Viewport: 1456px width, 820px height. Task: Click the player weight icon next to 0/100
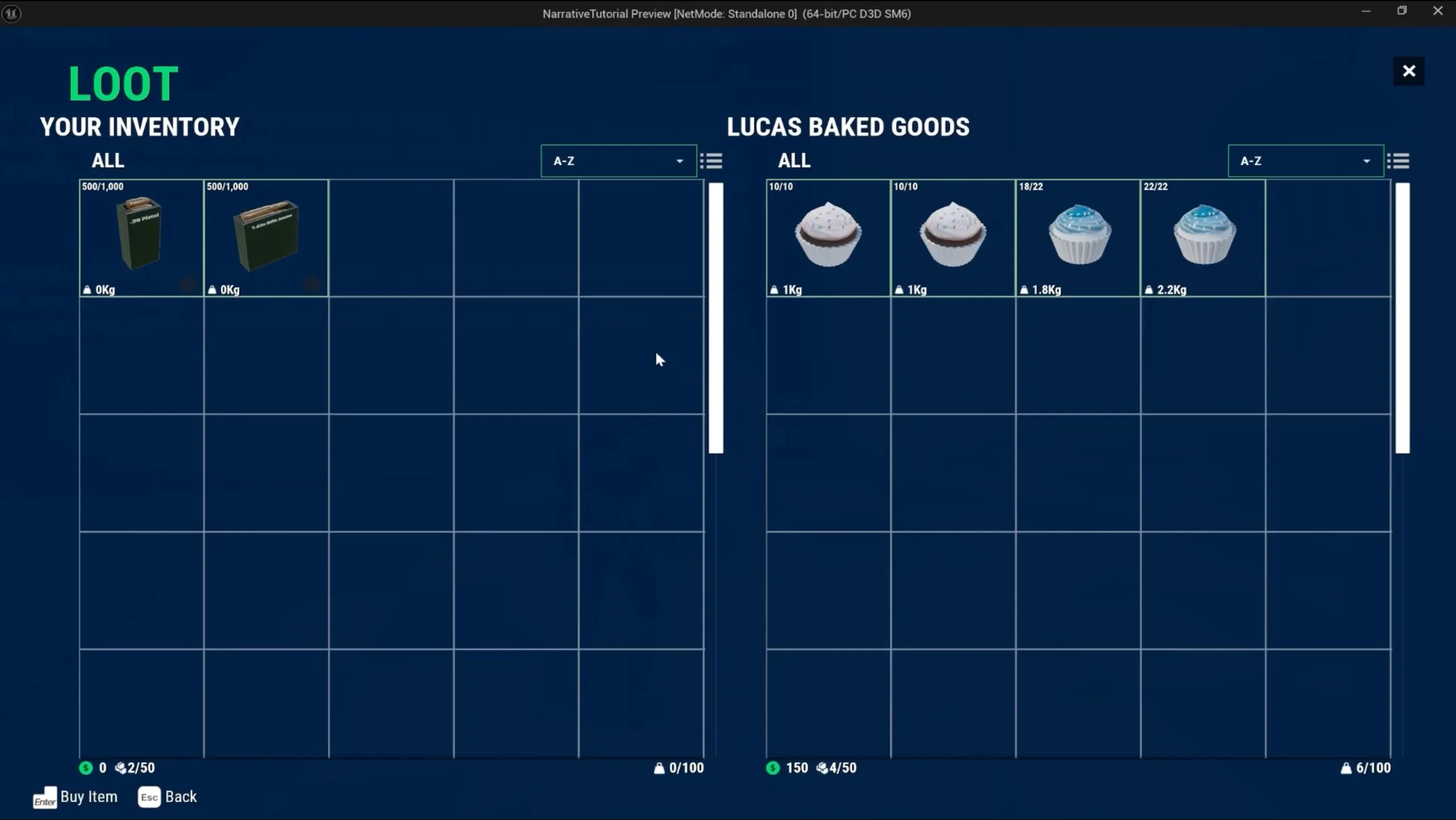pos(659,768)
